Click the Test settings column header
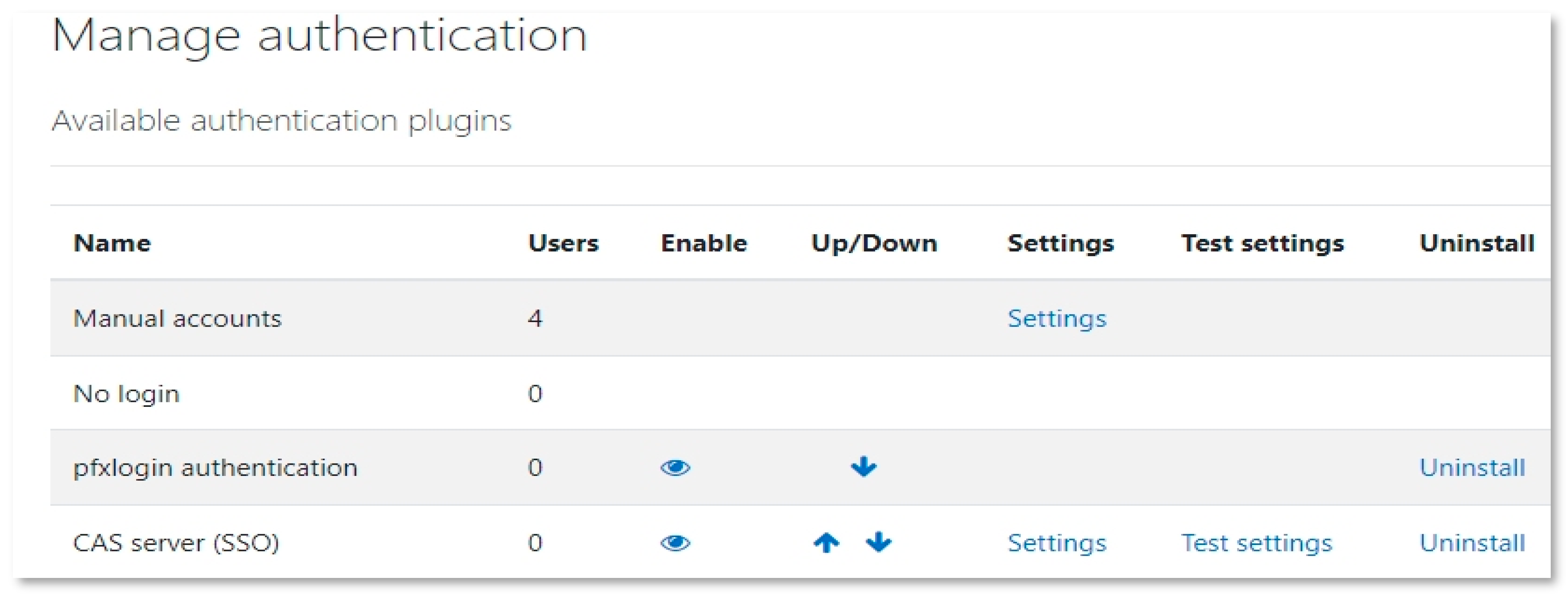Viewport: 1568px width, 594px height. coord(1263,243)
